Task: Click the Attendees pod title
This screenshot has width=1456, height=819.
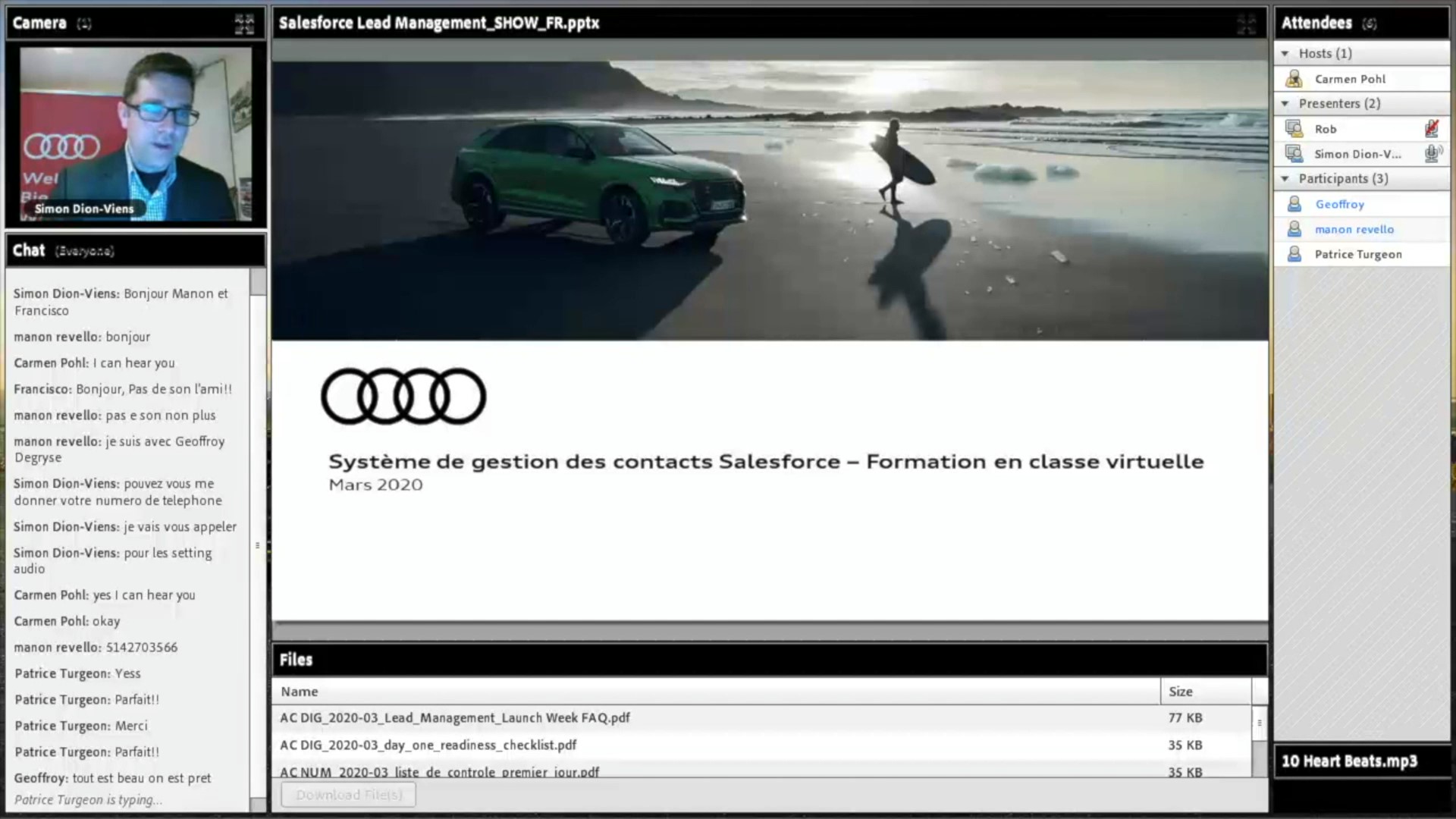Action: (1329, 24)
